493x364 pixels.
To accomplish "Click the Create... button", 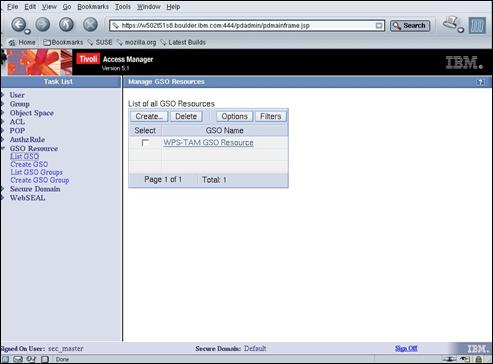I will 149,116.
